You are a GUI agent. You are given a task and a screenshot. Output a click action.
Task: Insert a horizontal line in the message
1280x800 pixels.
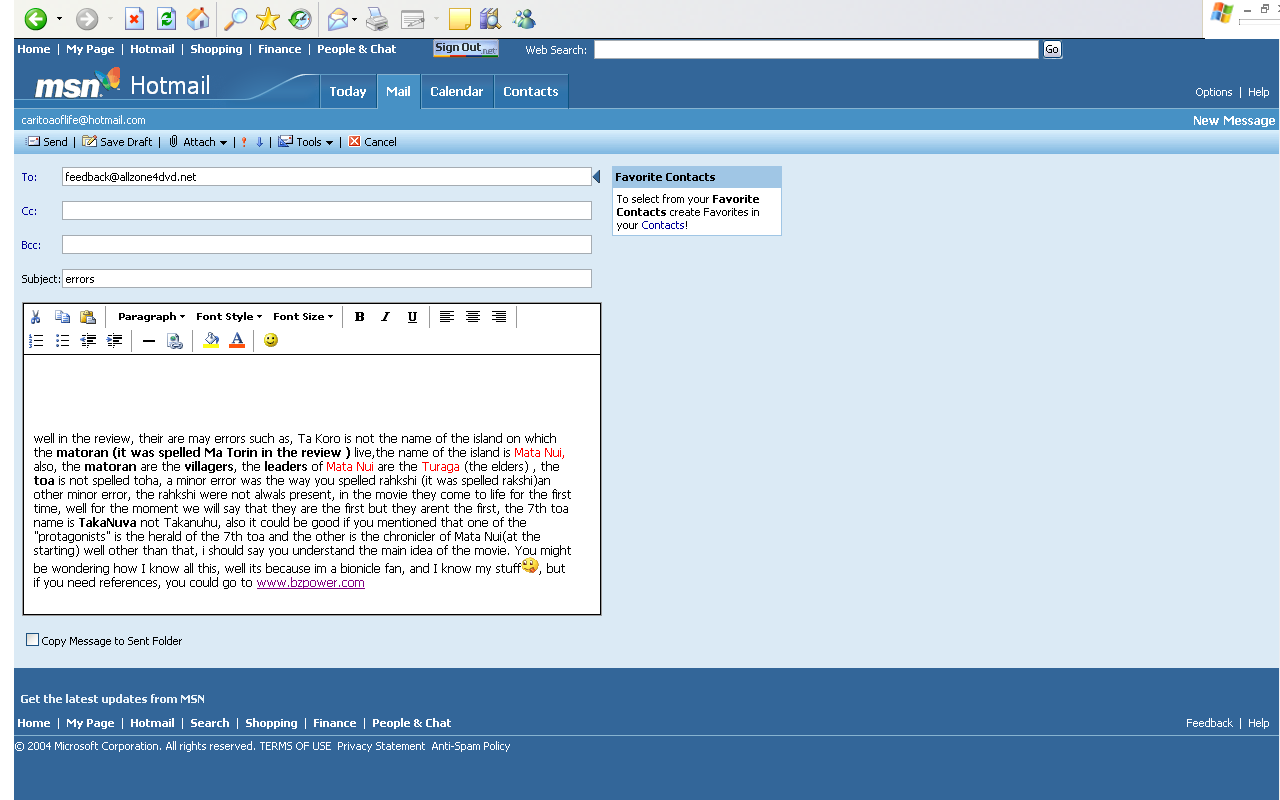pyautogui.click(x=149, y=341)
